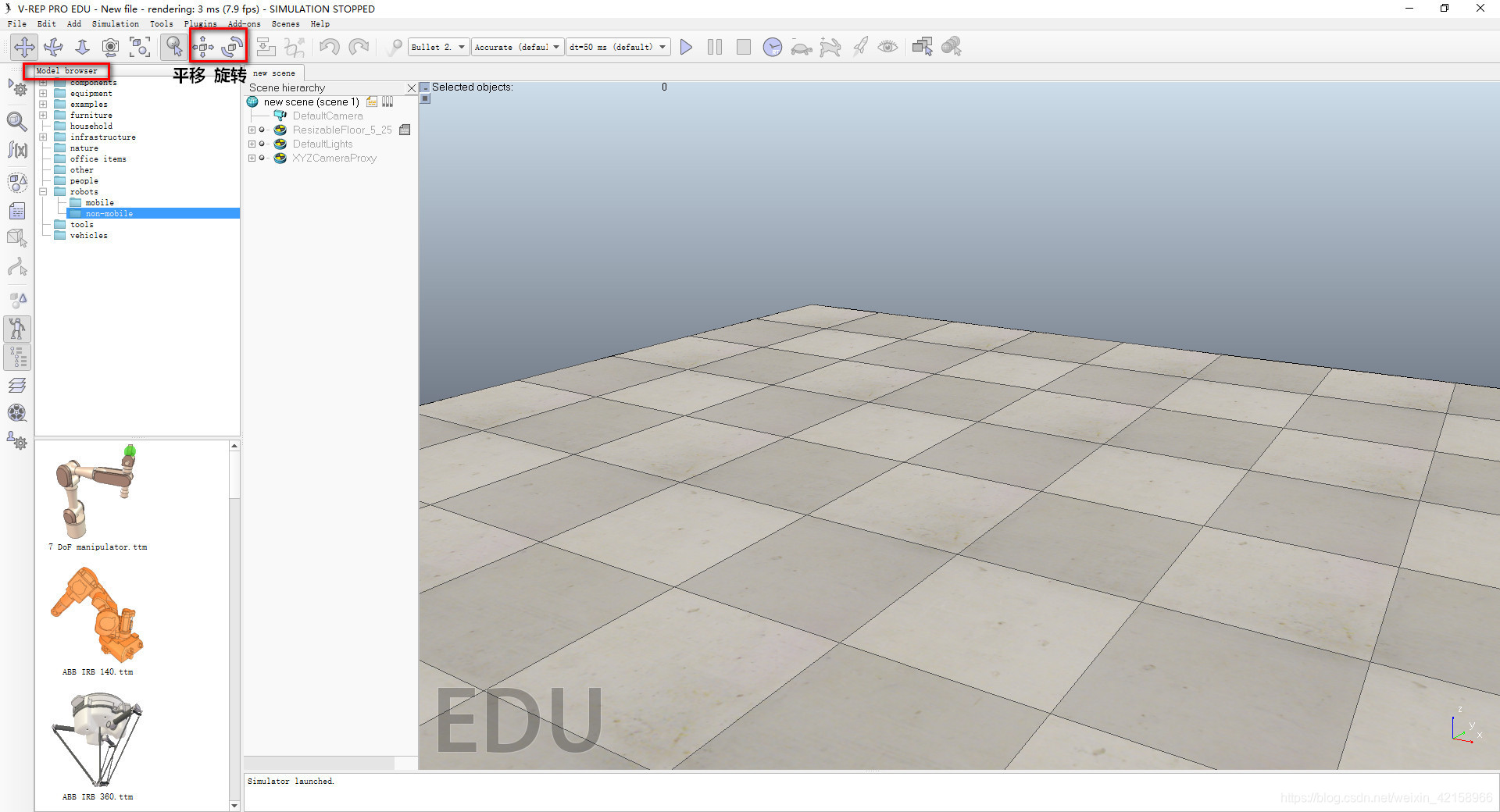This screenshot has width=1500, height=812.
Task: Expand the DefaultLights node
Action: (x=252, y=144)
